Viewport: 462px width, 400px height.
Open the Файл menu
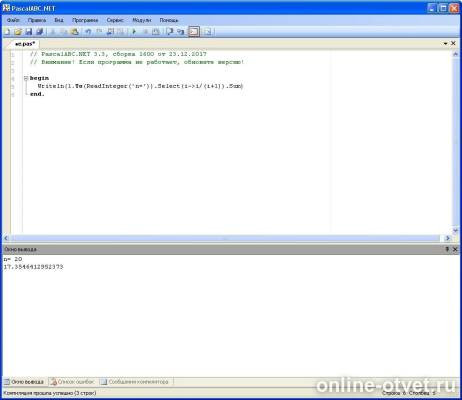coord(13,20)
